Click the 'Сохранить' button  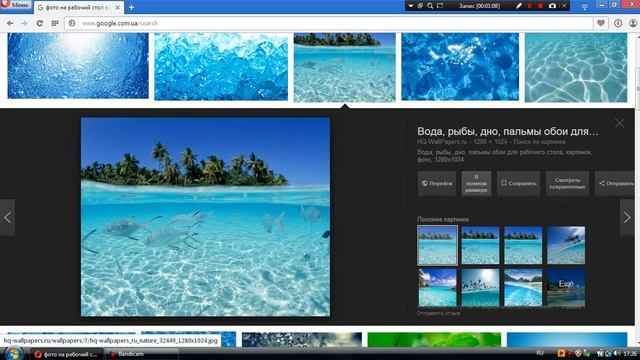[518, 183]
